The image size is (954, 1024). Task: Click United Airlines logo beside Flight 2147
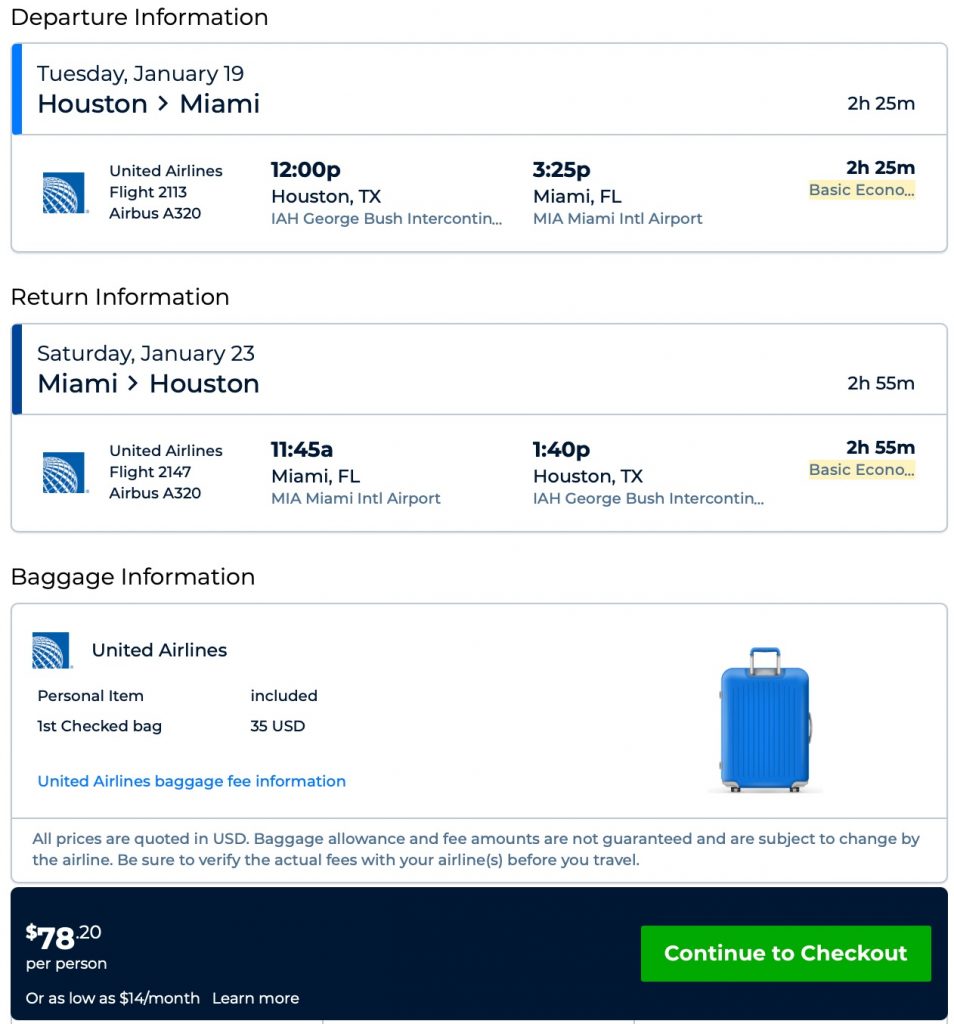65,473
